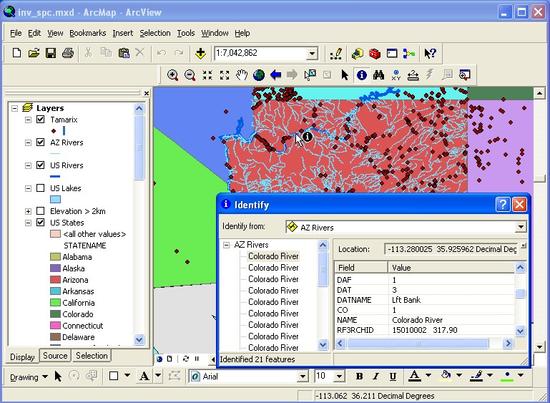Click the New Map File icon
Image resolution: width=550 pixels, height=403 pixels.
click(x=16, y=53)
